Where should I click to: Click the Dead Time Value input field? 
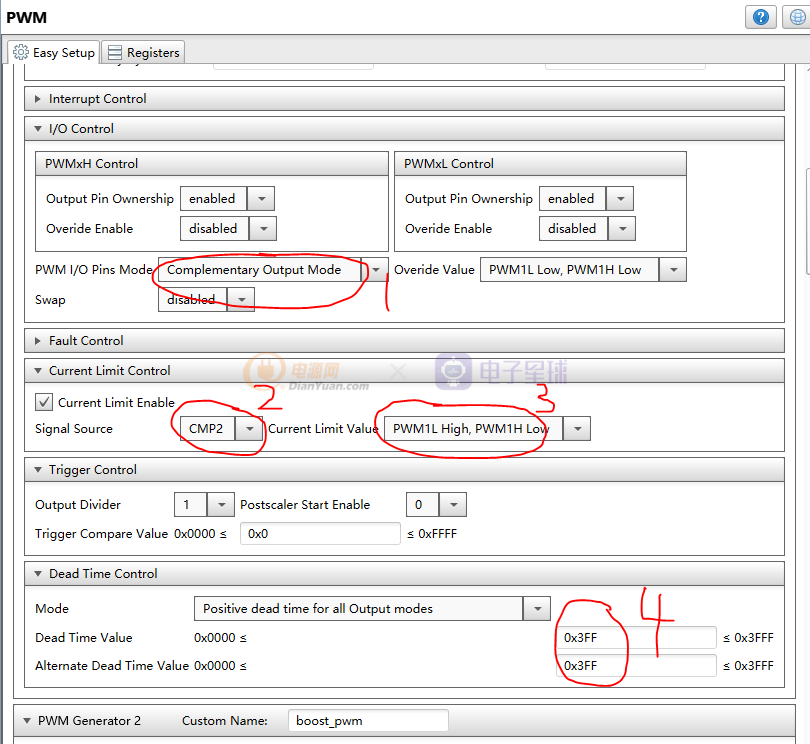(636, 638)
